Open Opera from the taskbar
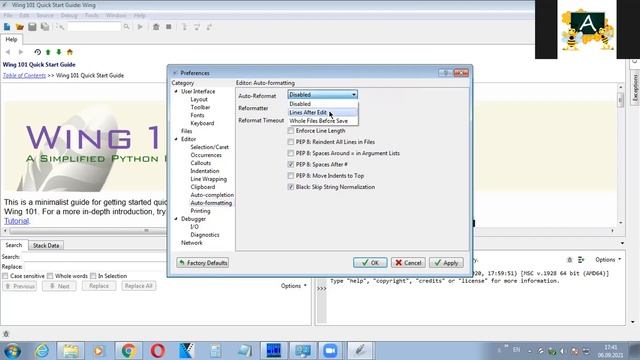The image size is (640, 360). coord(158,351)
